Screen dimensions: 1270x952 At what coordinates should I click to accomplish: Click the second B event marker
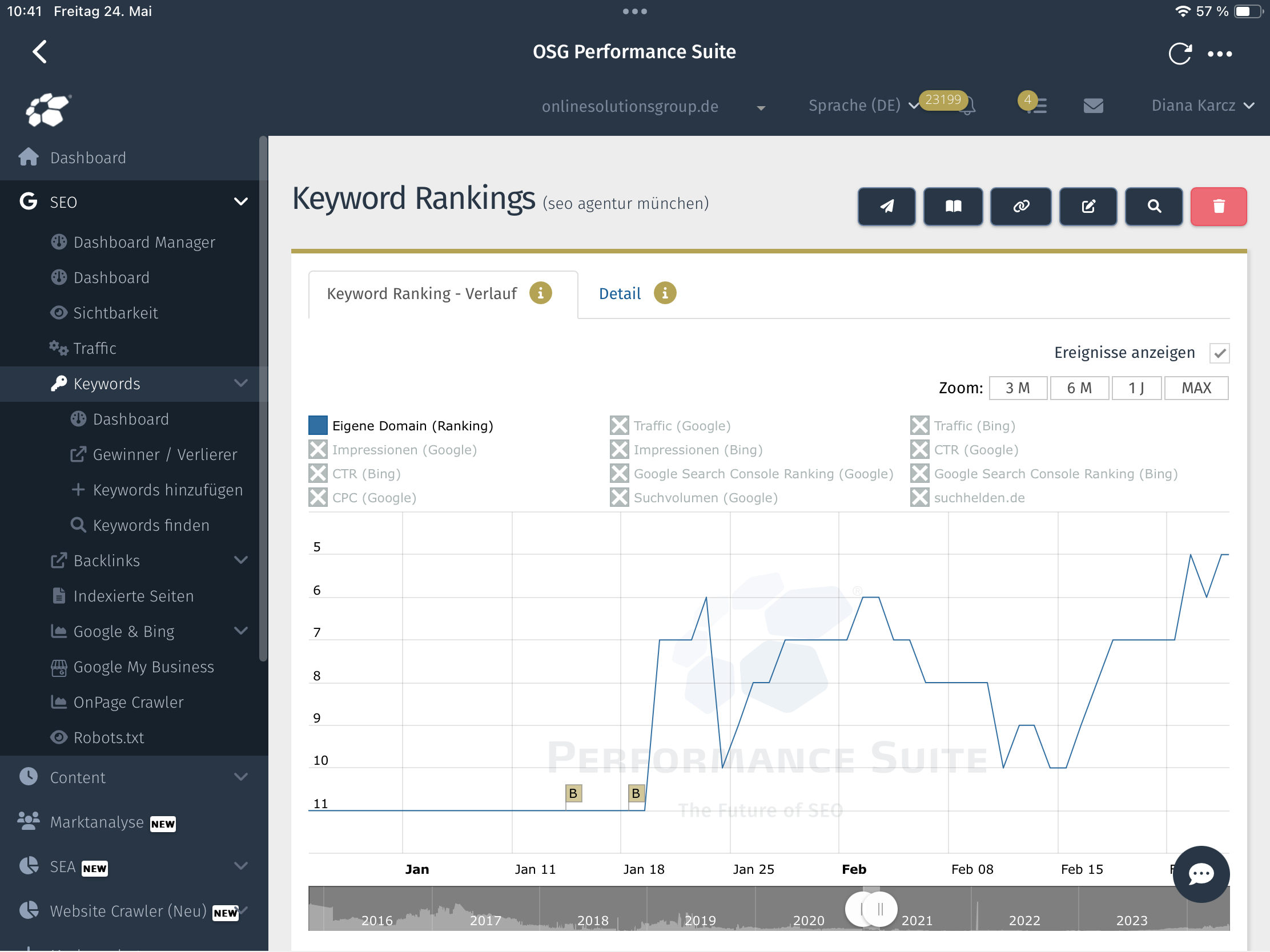[x=636, y=793]
